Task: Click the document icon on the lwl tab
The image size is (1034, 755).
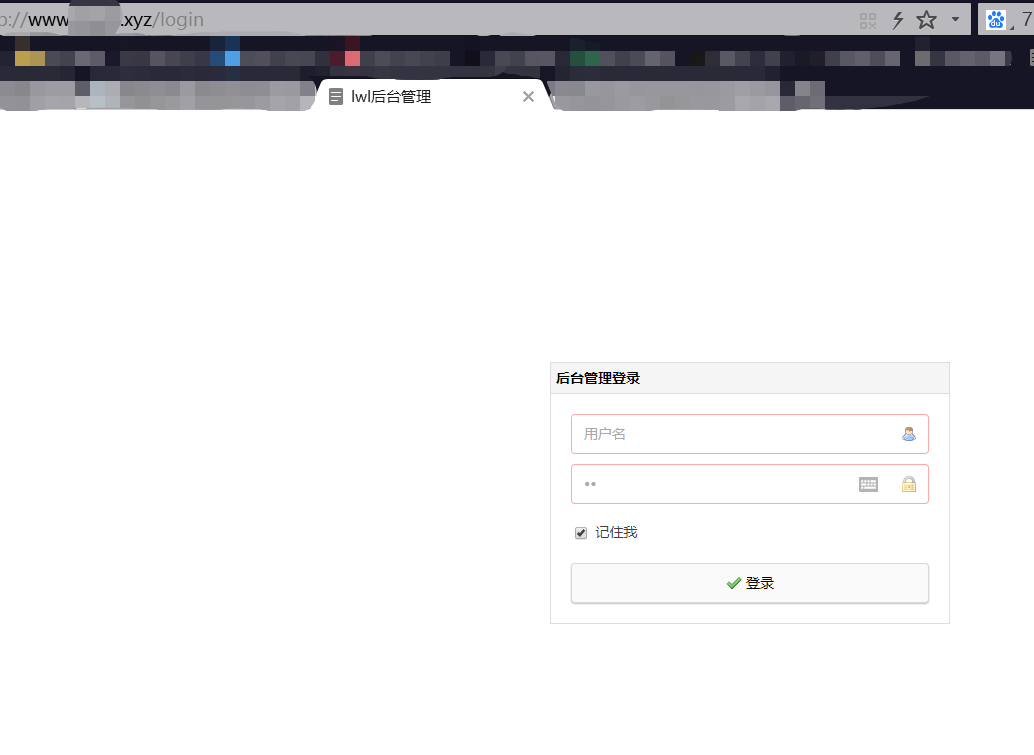Action: pos(334,96)
